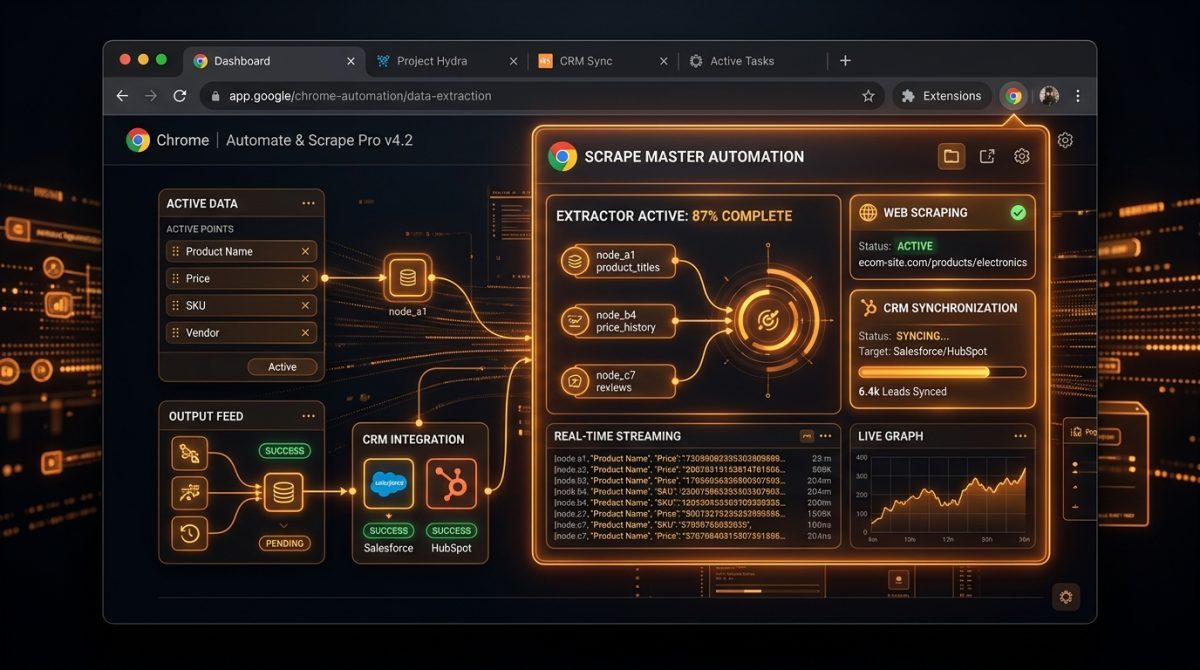The image size is (1200, 670).
Task: Open the user profile avatar
Action: [x=1049, y=96]
